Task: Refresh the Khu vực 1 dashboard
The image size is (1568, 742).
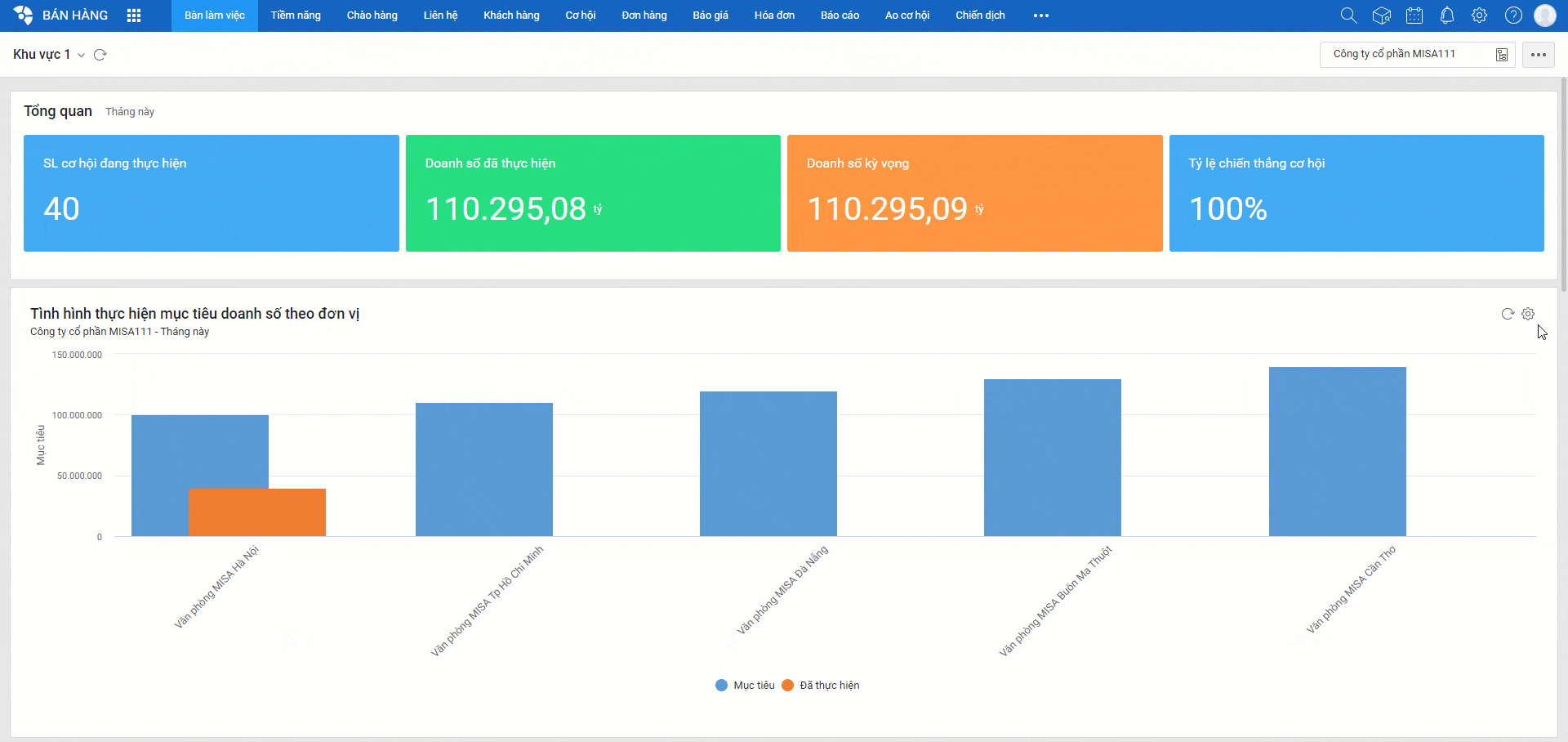Action: coord(100,55)
